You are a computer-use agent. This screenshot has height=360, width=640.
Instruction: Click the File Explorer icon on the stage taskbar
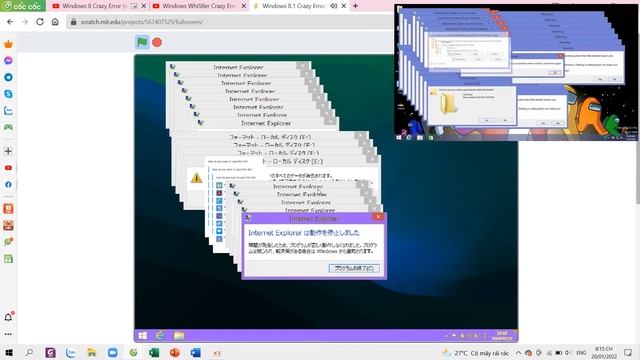point(179,336)
